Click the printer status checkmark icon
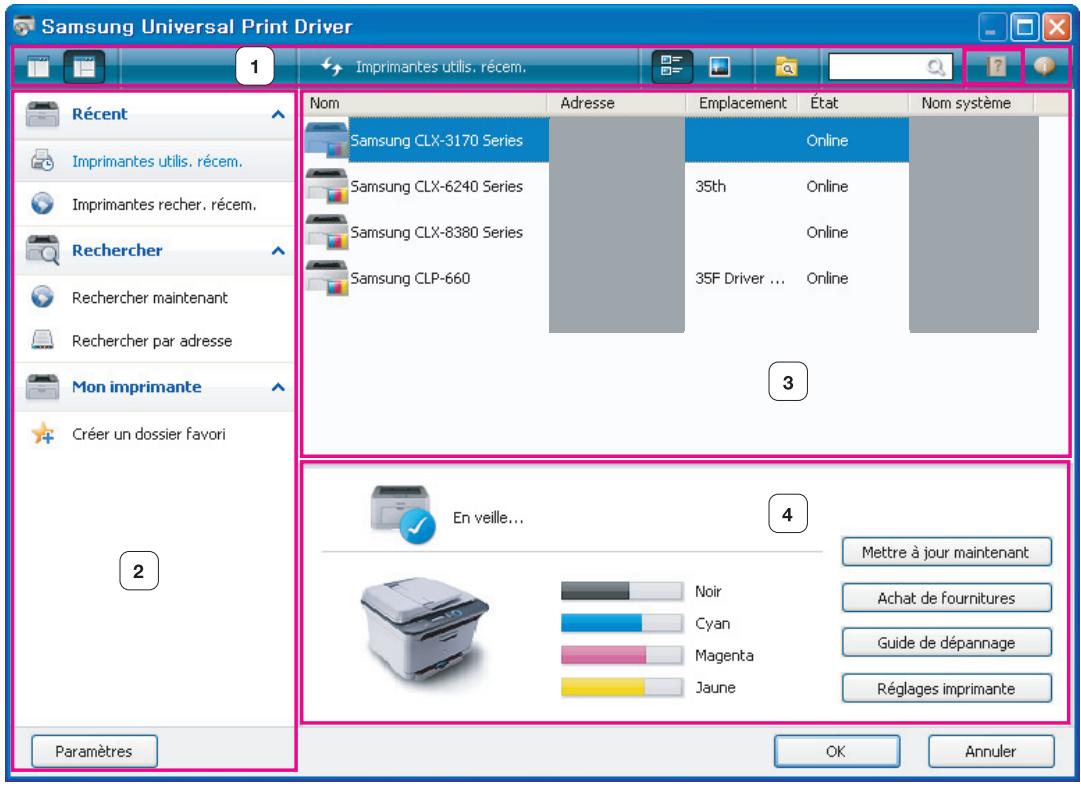Viewport: 1081px width, 787px height. 418,527
